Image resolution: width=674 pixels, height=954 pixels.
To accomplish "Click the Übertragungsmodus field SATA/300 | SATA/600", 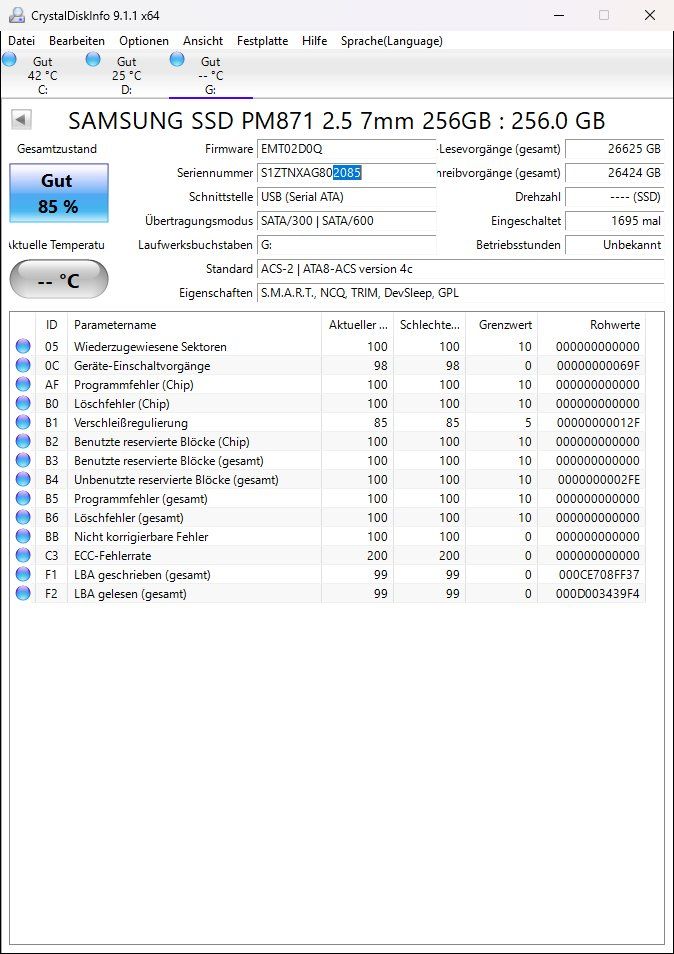I will pyautogui.click(x=347, y=221).
